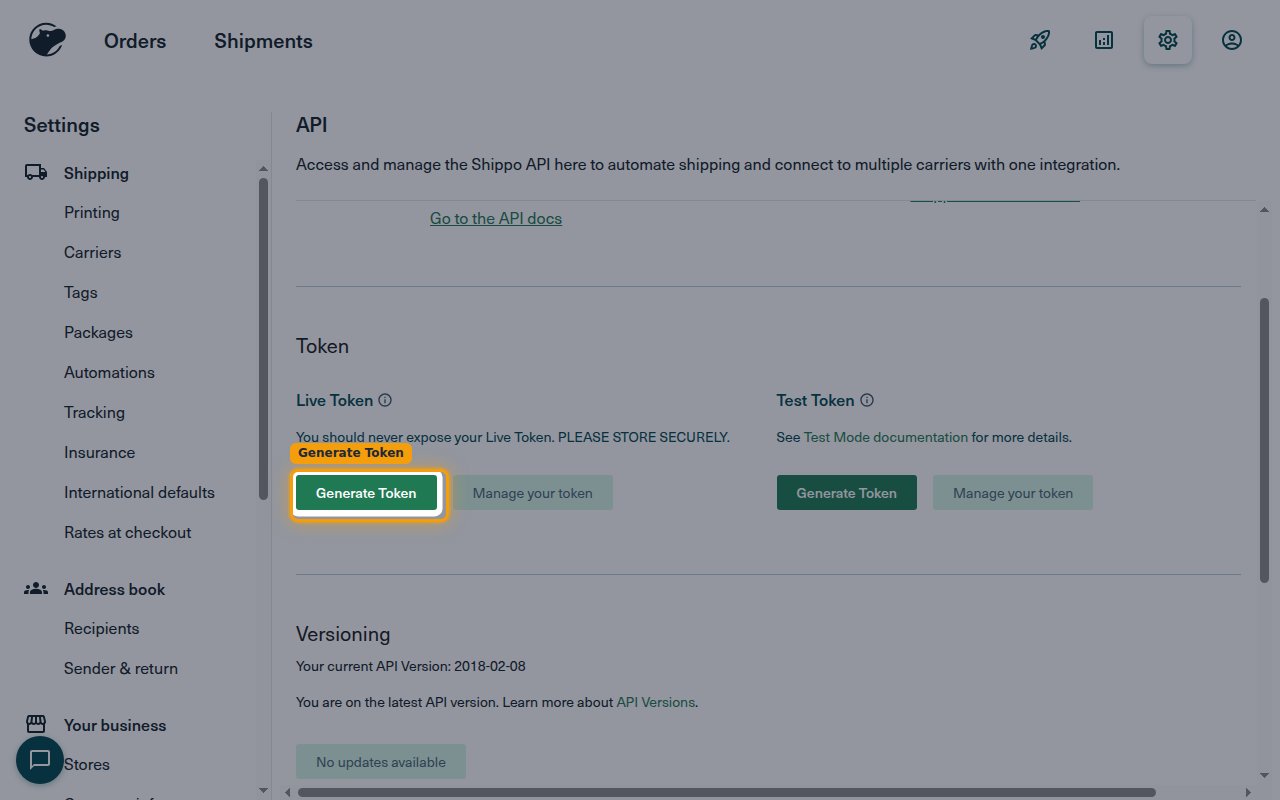The height and width of the screenshot is (800, 1280).
Task: Click the settings gear icon
Action: tap(1168, 40)
